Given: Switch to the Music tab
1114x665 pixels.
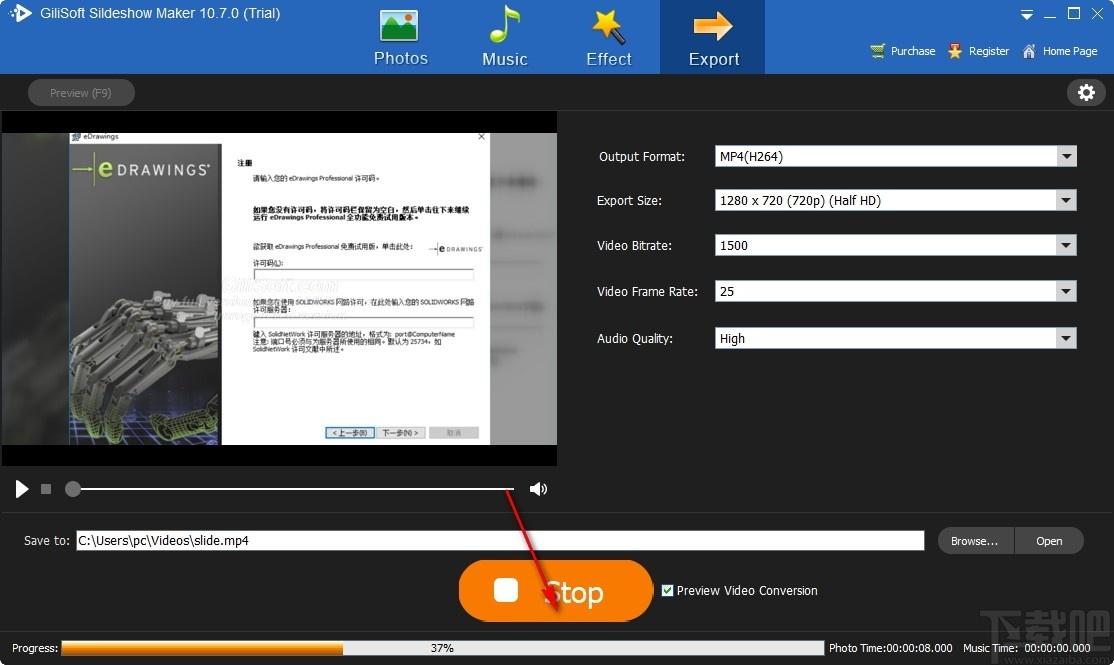Looking at the screenshot, I should point(504,38).
